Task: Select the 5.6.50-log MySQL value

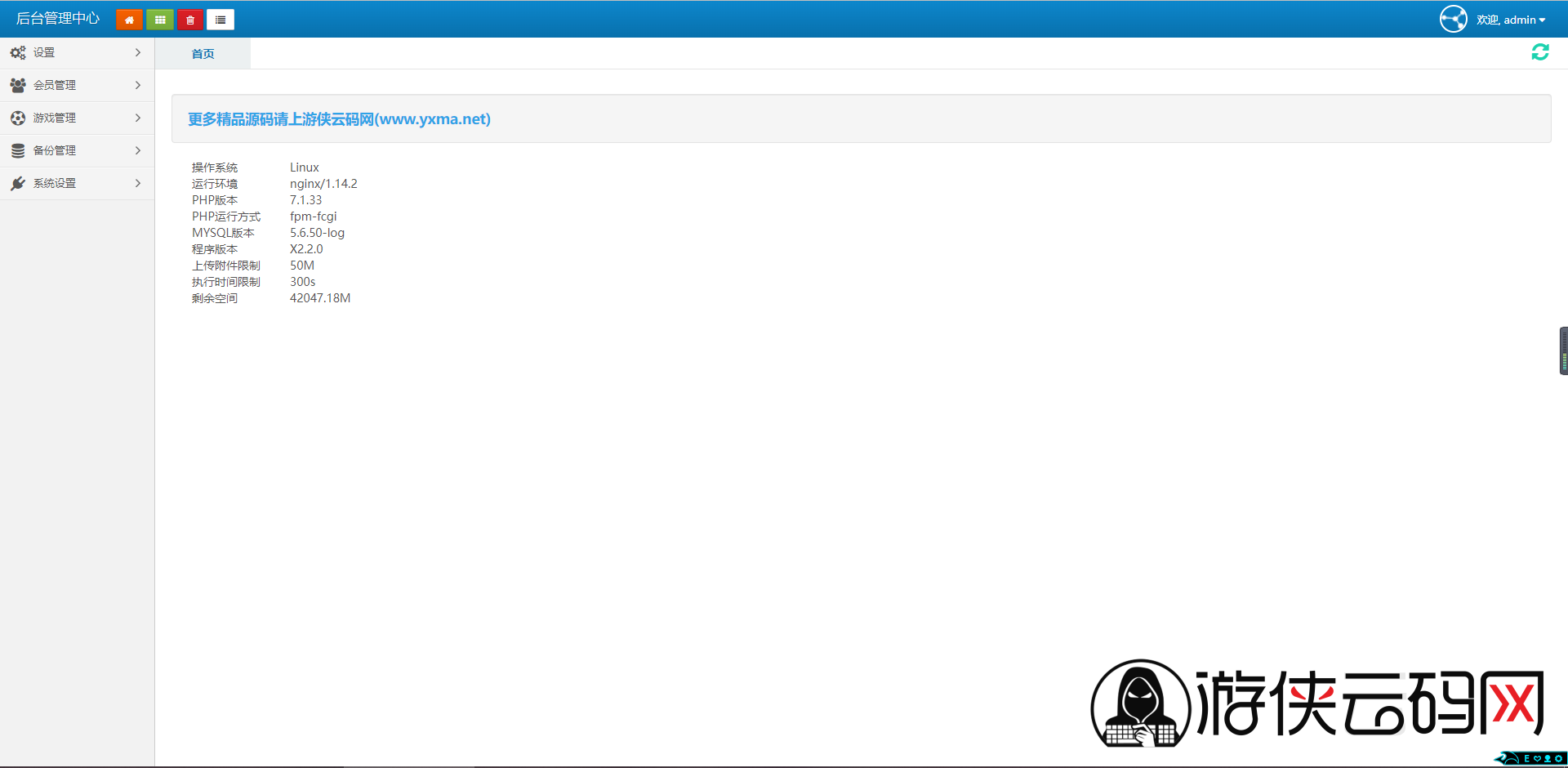Action: coord(317,233)
